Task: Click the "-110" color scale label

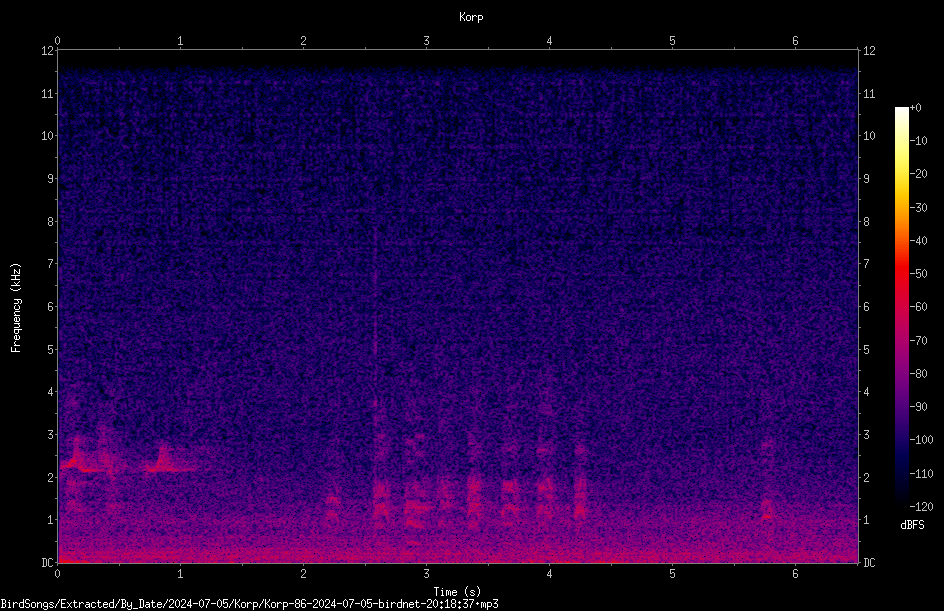Action: click(x=922, y=474)
